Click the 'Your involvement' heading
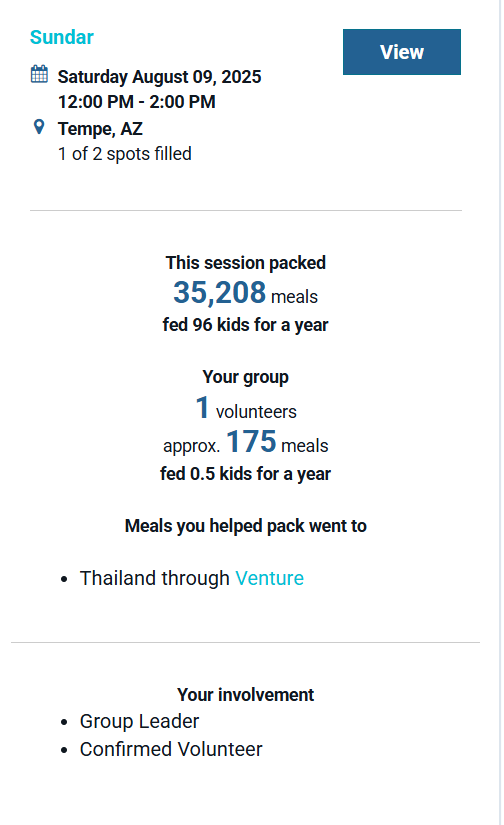This screenshot has width=504, height=825. [x=246, y=695]
